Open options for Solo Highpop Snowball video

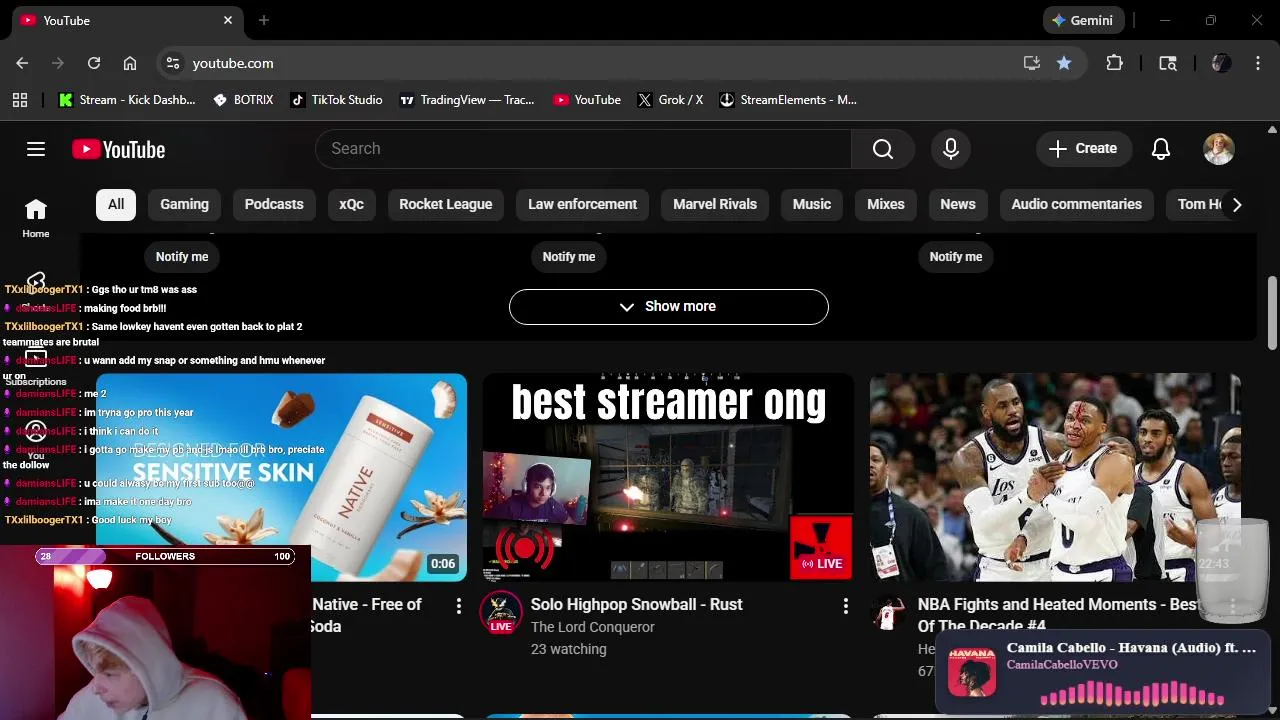pos(845,606)
